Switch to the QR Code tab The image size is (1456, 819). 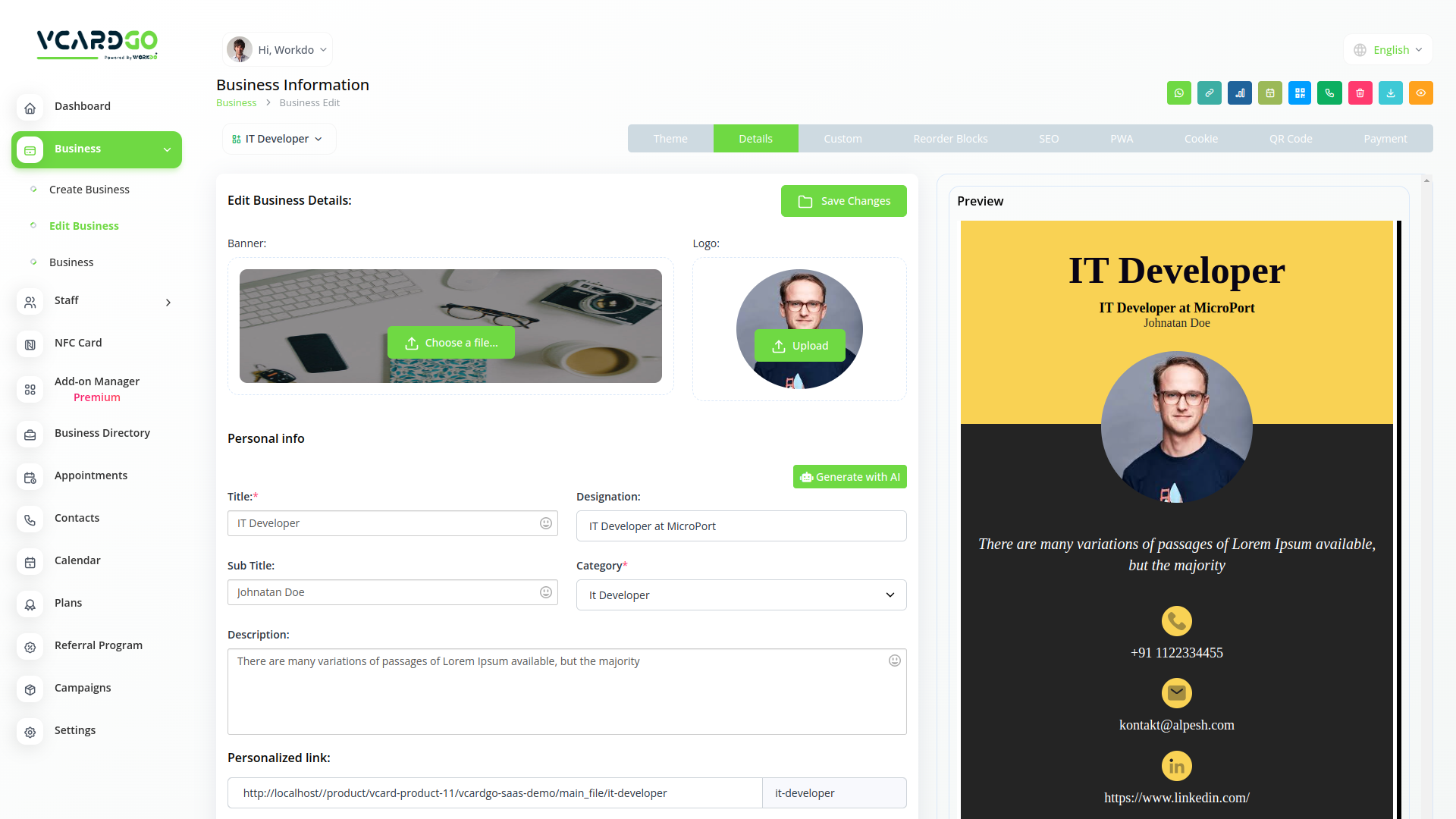(1290, 139)
